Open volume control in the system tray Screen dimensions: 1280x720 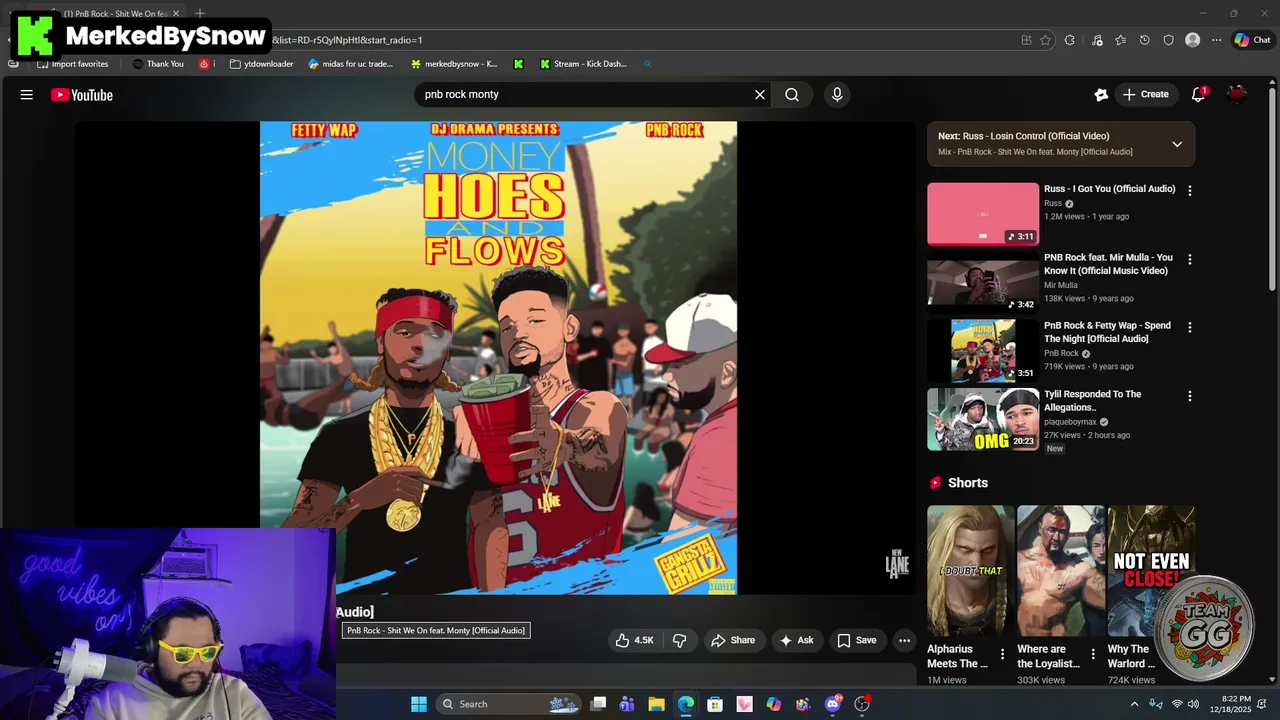coord(1193,704)
